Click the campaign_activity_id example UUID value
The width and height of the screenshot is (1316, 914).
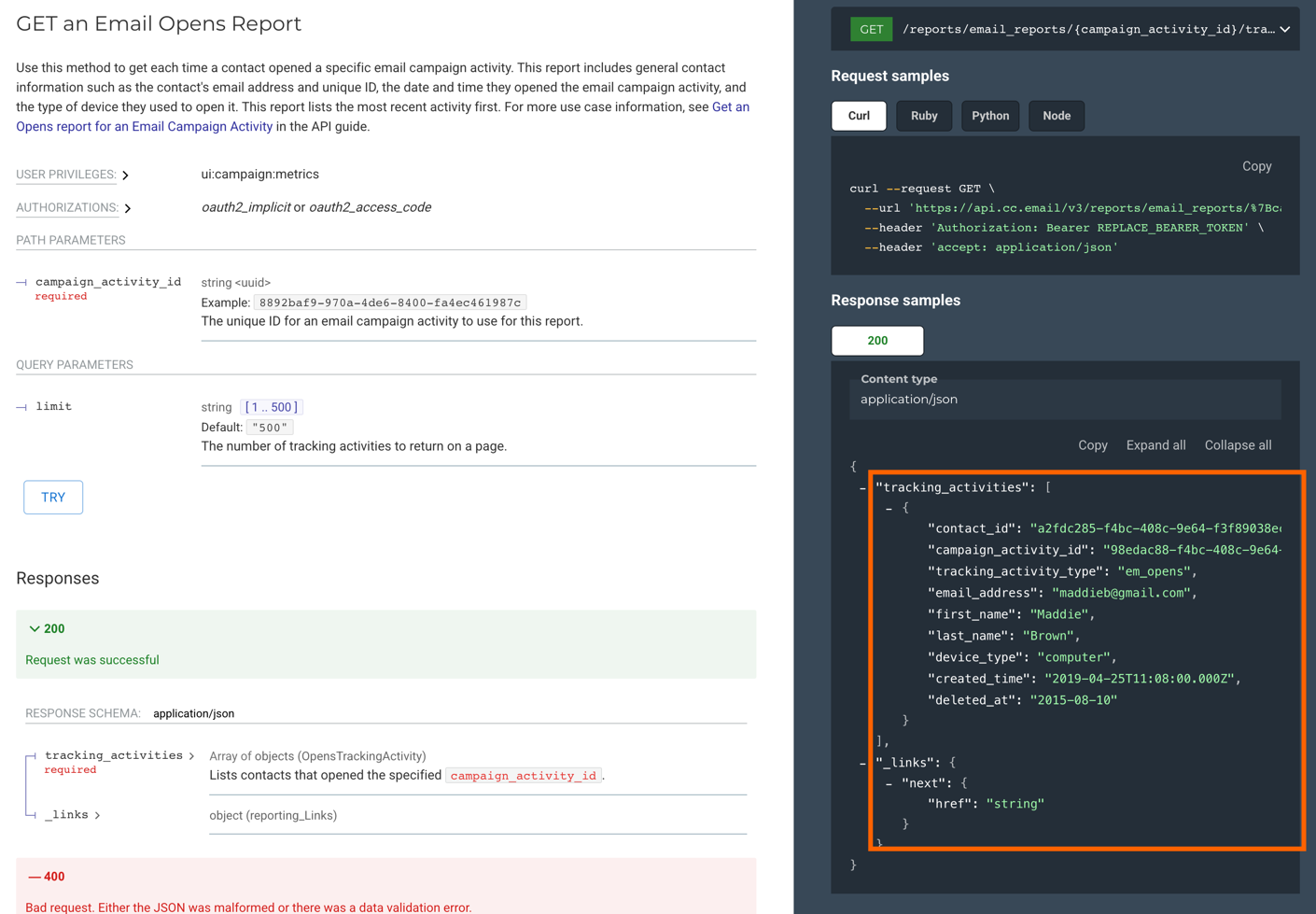(x=390, y=302)
